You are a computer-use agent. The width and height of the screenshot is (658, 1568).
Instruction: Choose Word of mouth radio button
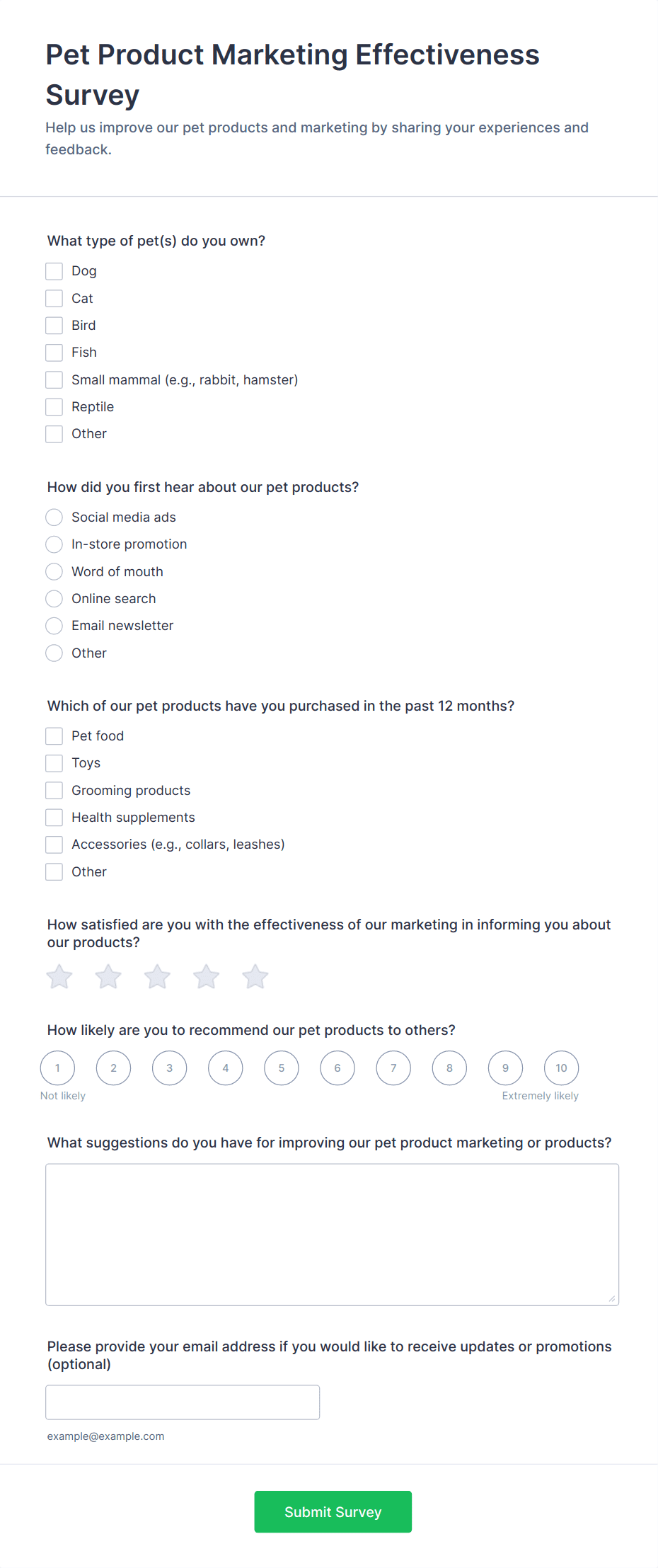(54, 572)
